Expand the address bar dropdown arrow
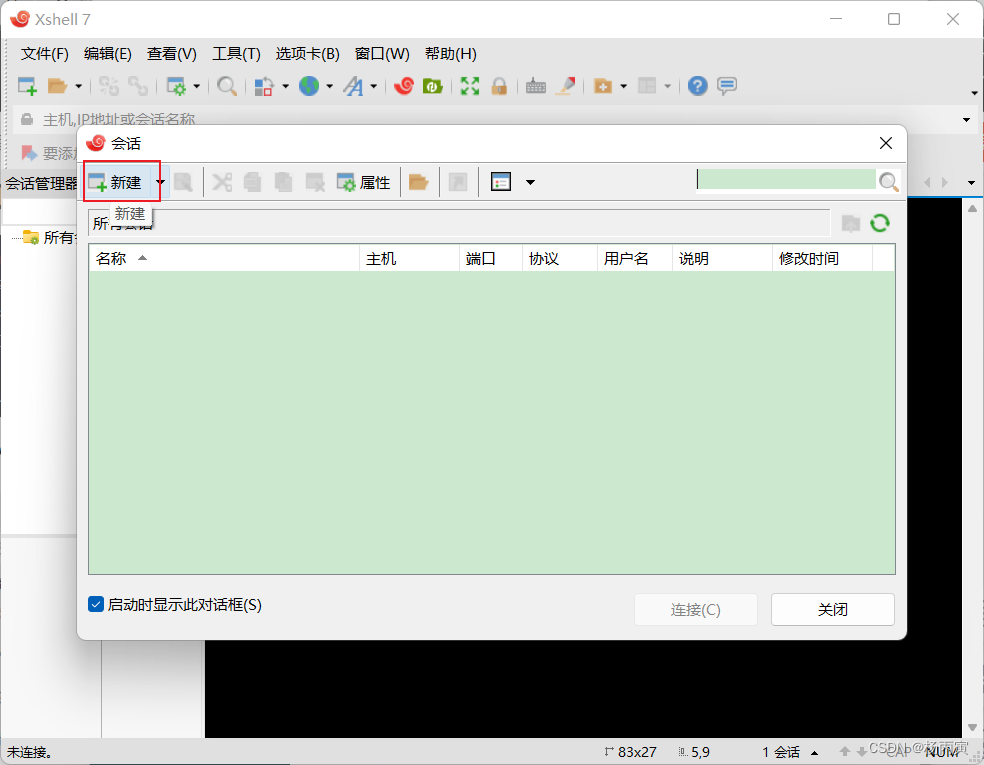Viewport: 984px width, 765px height. [966, 120]
